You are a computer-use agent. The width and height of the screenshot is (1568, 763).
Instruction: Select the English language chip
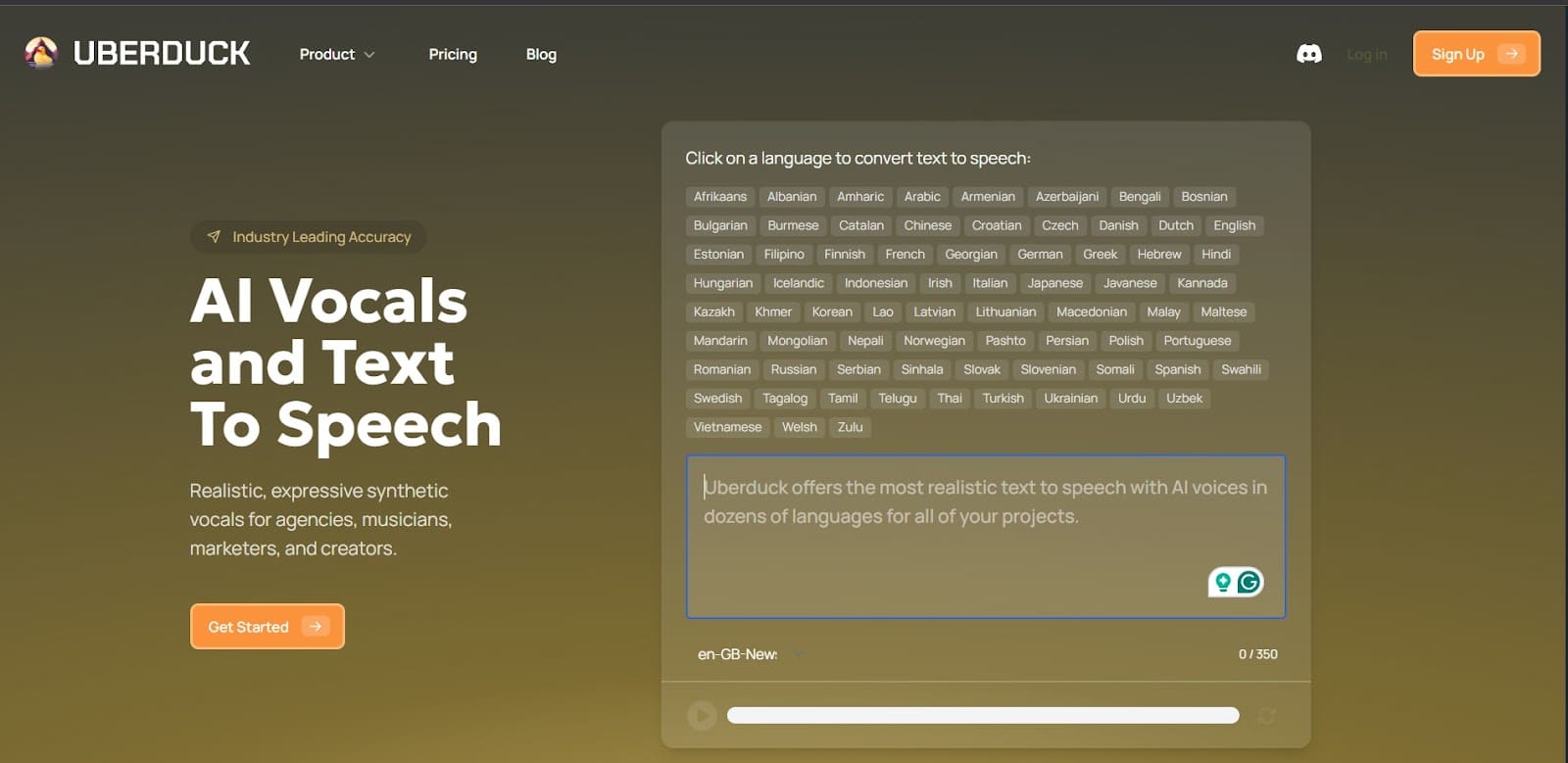1234,225
